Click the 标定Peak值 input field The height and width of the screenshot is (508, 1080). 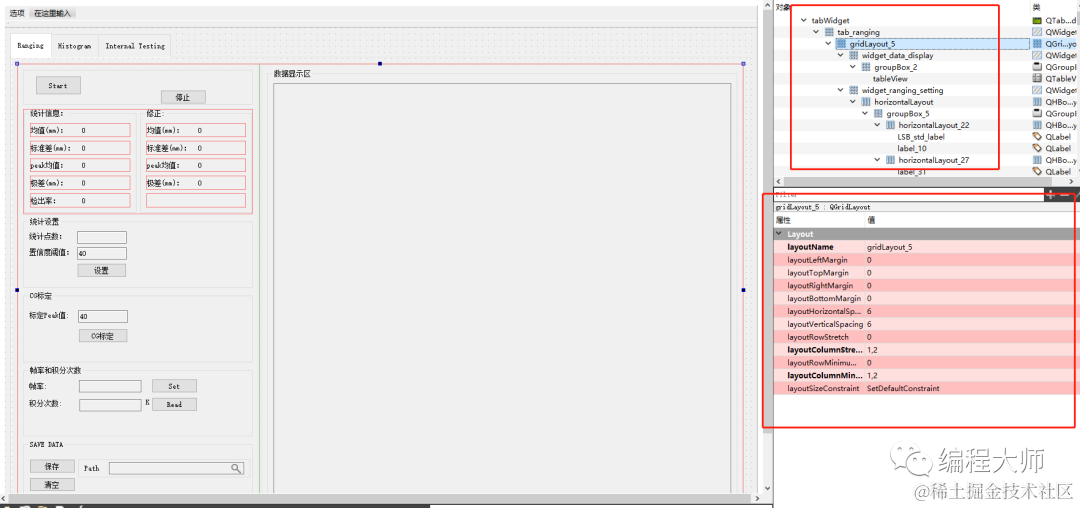(103, 317)
